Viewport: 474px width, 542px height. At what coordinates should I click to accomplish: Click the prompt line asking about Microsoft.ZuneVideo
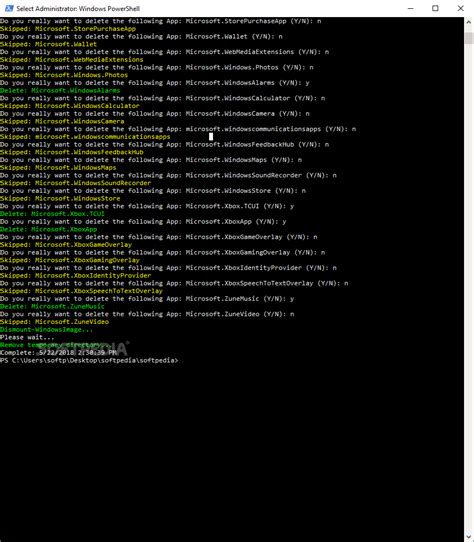click(147, 315)
